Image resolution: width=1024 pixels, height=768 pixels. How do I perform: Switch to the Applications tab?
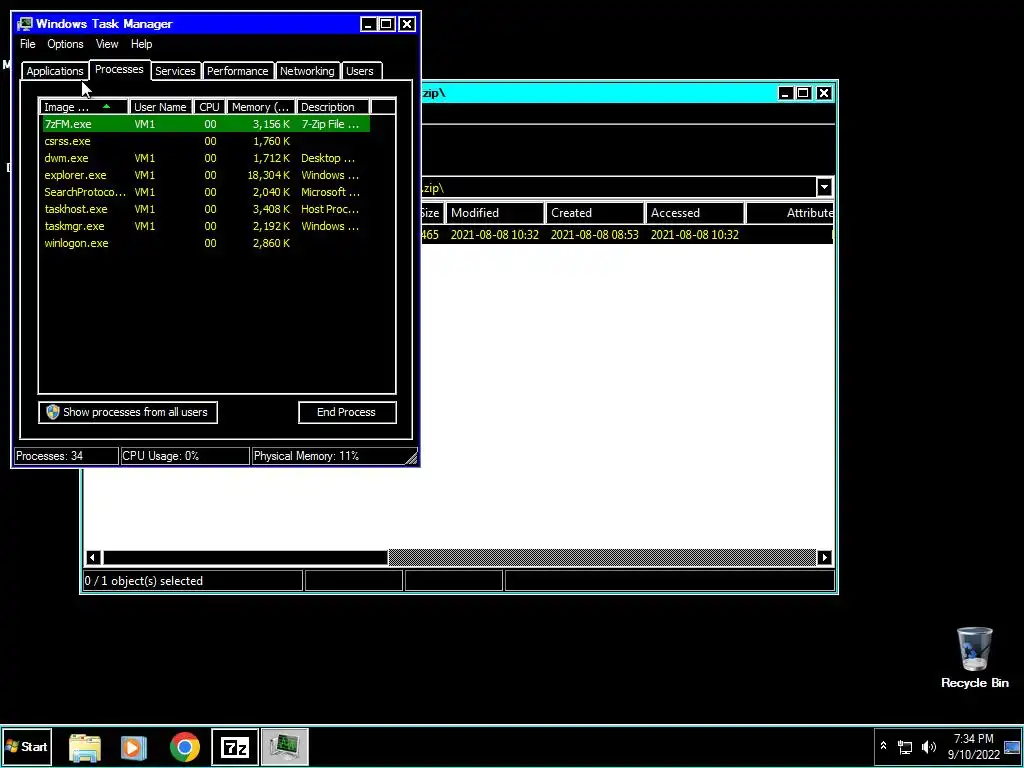click(x=55, y=71)
